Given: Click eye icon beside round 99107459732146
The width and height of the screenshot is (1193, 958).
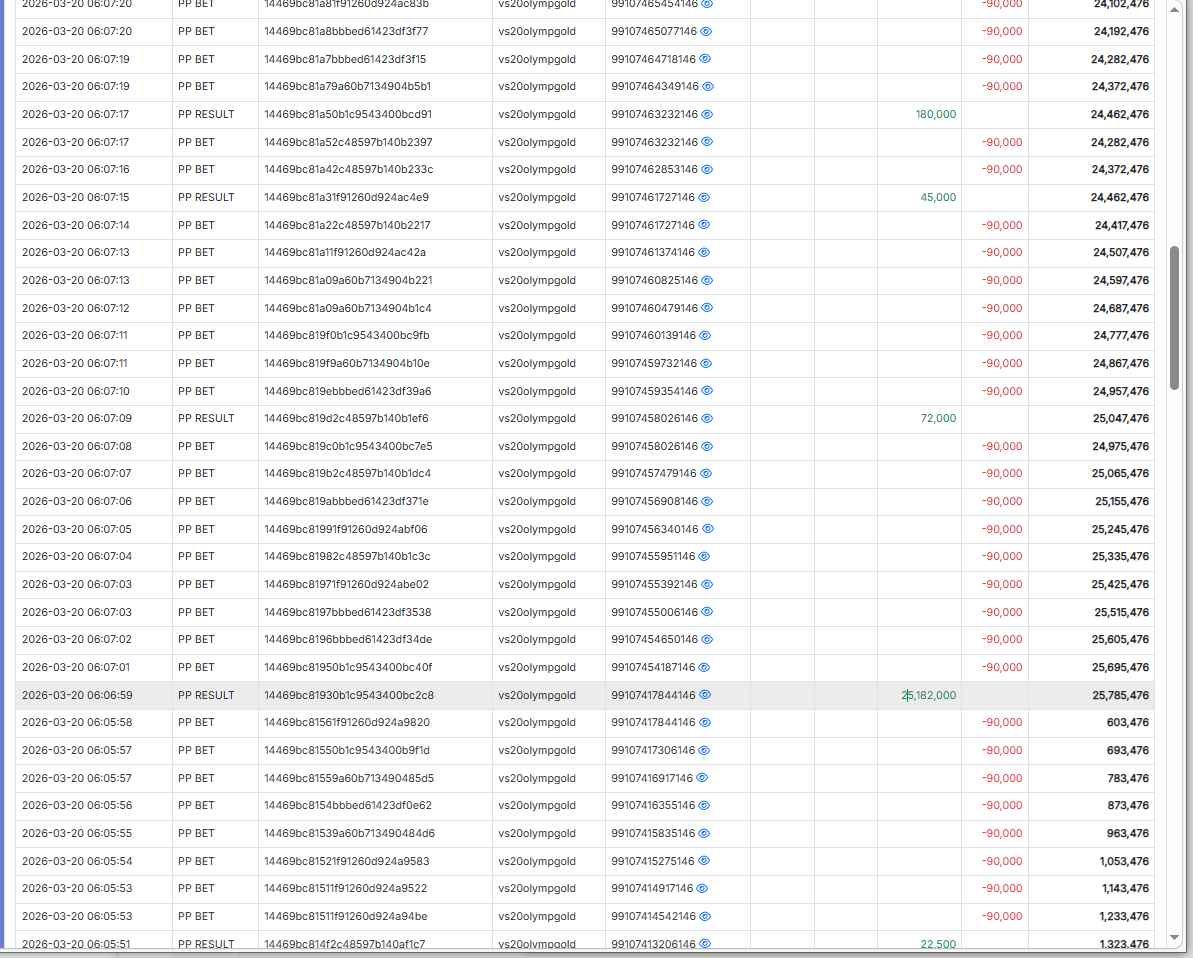Looking at the screenshot, I should click(706, 363).
